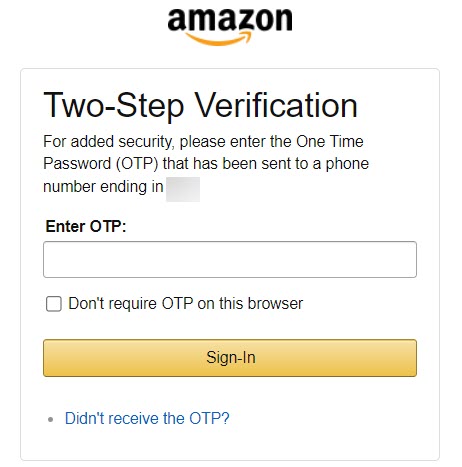Click the Two-Step Verification heading
Viewport: 462px width, 467px height.
coord(200,106)
